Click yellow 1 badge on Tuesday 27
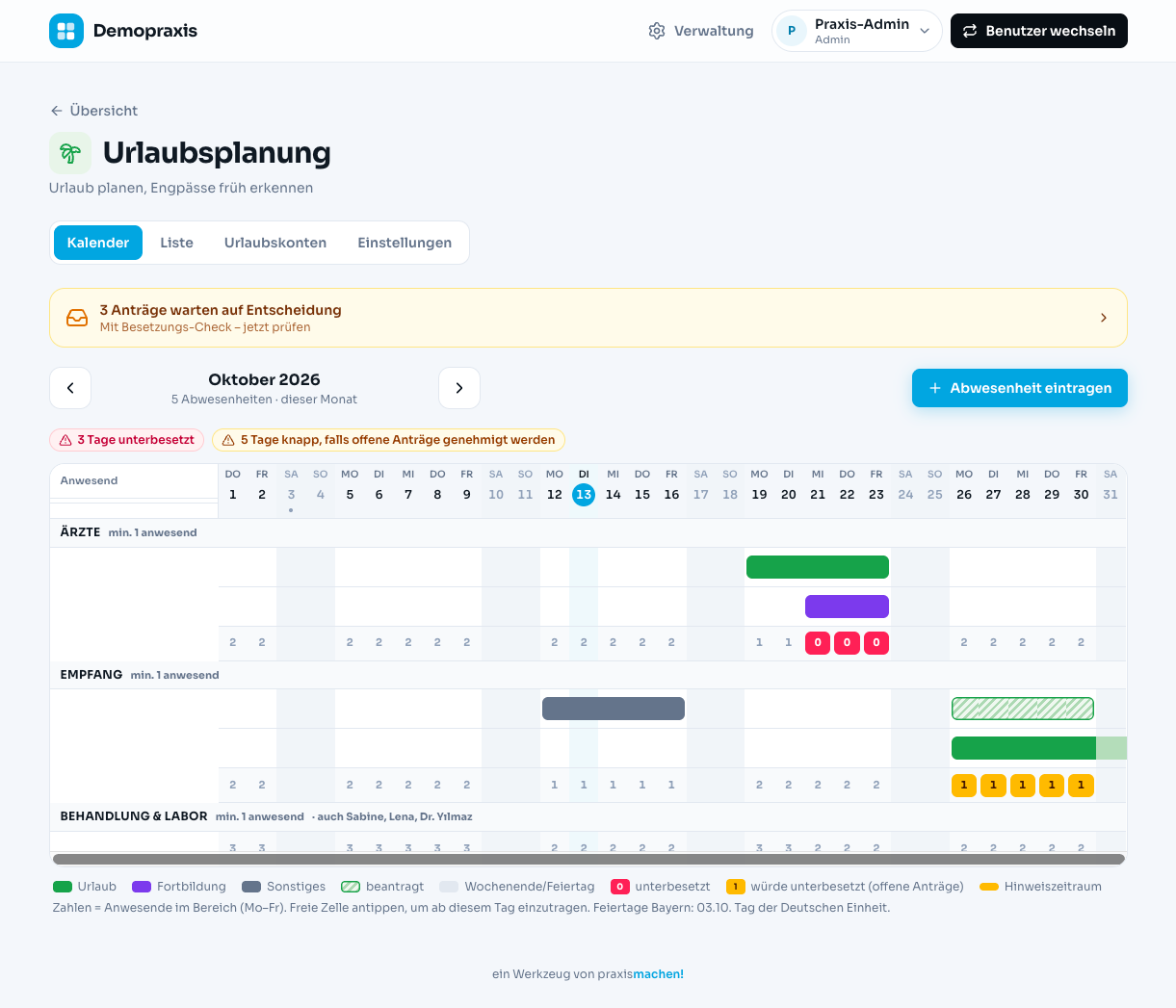The width and height of the screenshot is (1176, 1008). coord(993,785)
